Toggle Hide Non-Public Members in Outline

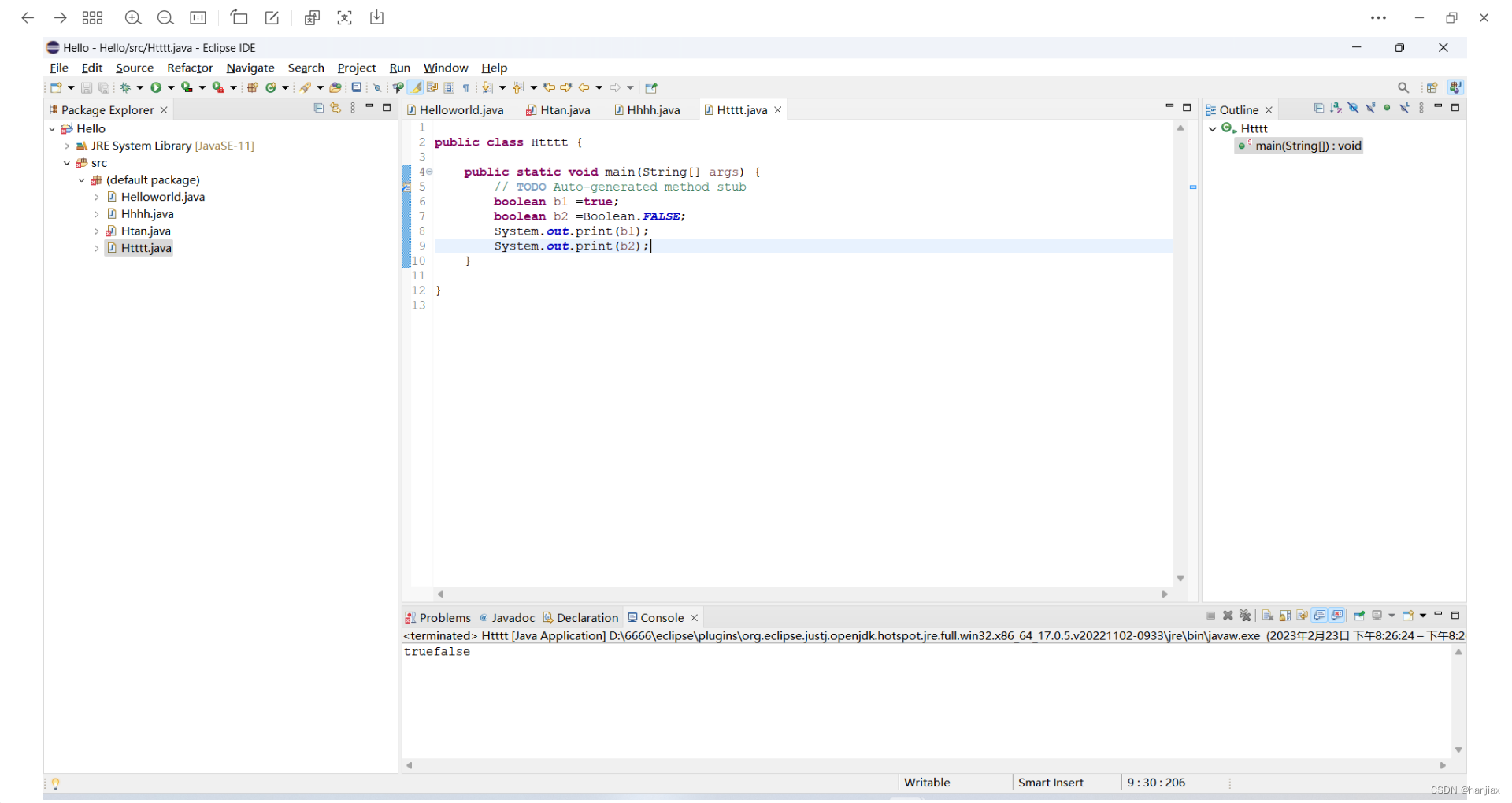[1388, 108]
